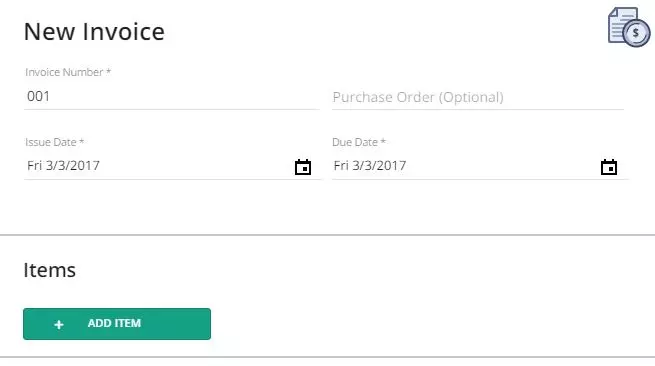The width and height of the screenshot is (655, 366).
Task: Place cursor on the 001 invoice value
Action: point(38,97)
